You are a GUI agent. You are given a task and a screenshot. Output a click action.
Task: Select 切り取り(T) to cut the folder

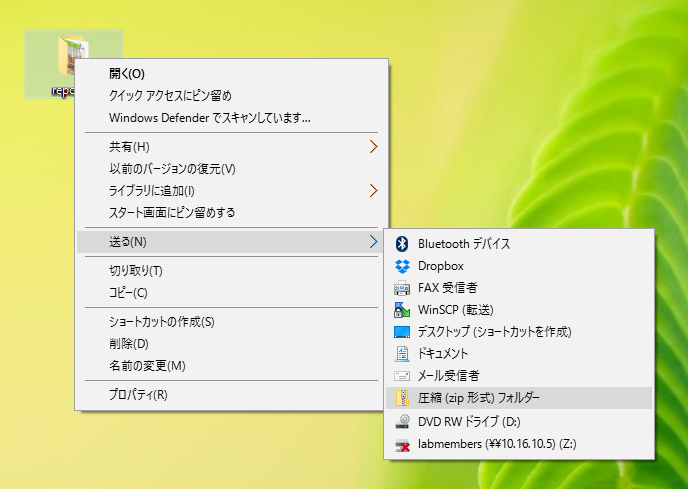(135, 270)
